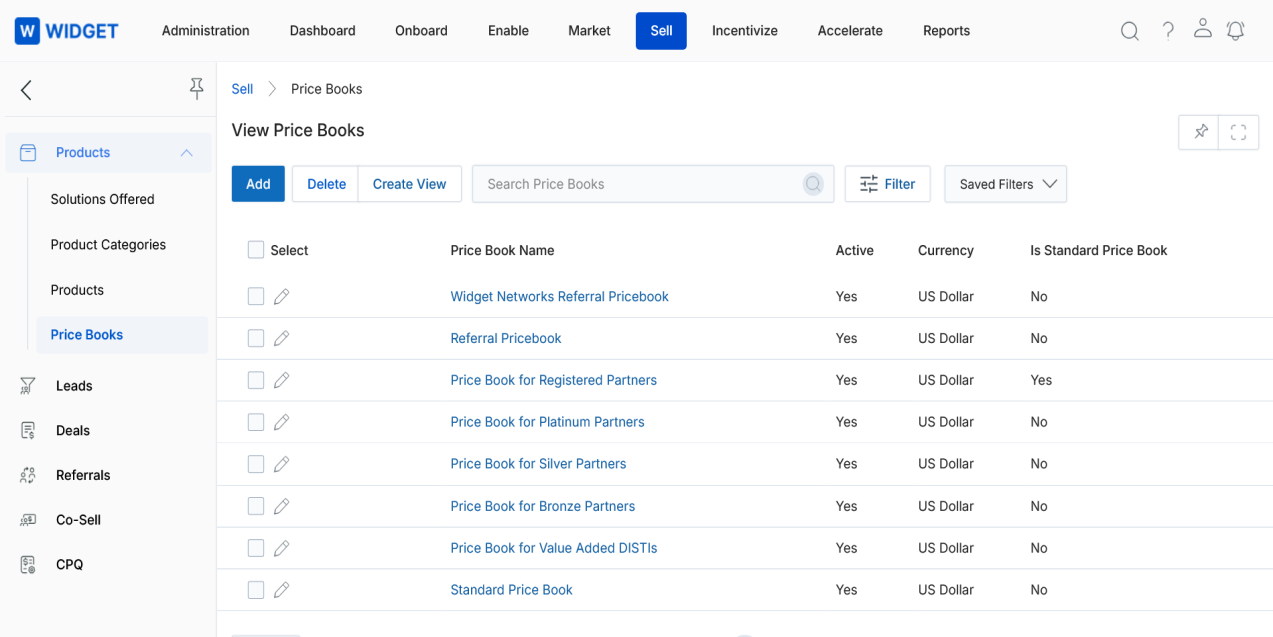
Task: Open the user profile icon
Action: 1203,29
